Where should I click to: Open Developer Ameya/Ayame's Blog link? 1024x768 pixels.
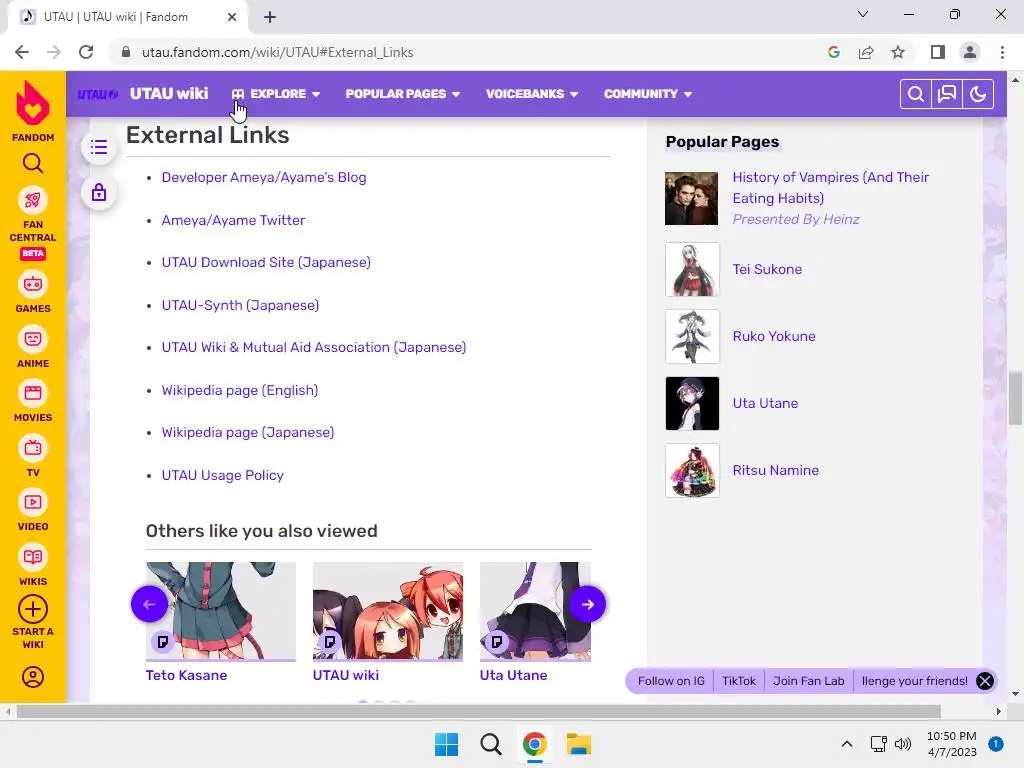coord(264,178)
